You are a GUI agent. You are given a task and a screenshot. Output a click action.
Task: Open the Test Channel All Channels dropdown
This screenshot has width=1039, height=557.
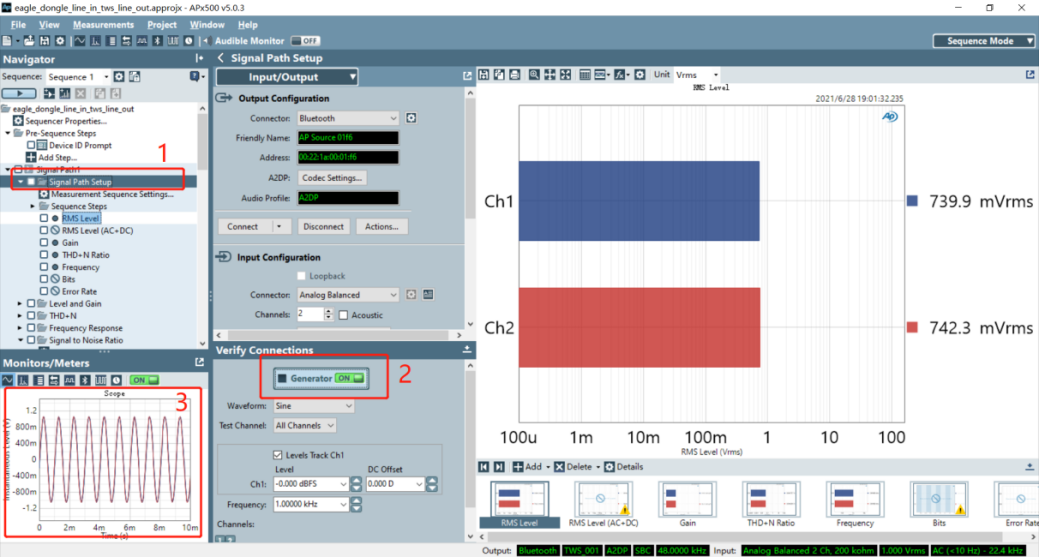point(304,425)
